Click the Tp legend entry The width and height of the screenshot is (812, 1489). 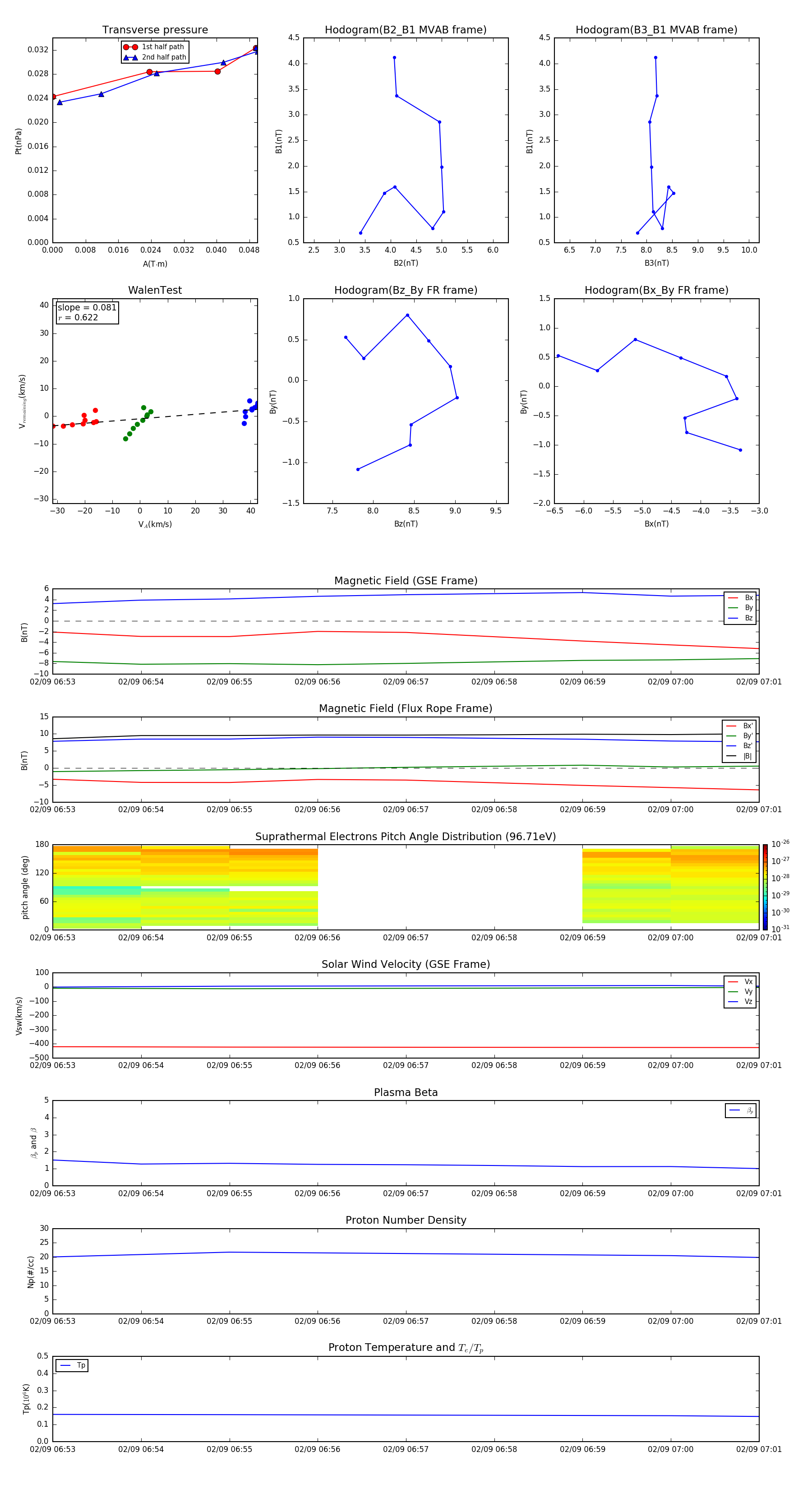click(x=72, y=1365)
